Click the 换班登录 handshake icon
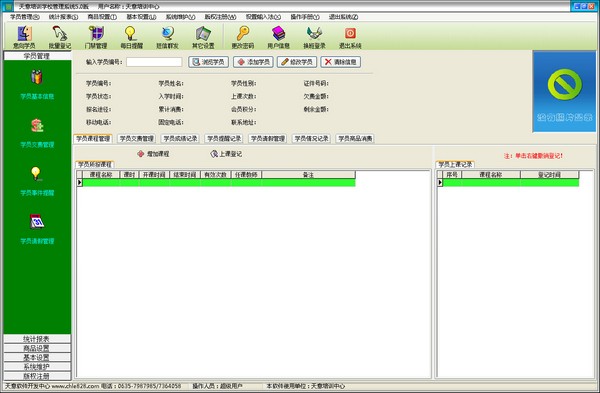Screen dimensions: 600x393 point(314,37)
